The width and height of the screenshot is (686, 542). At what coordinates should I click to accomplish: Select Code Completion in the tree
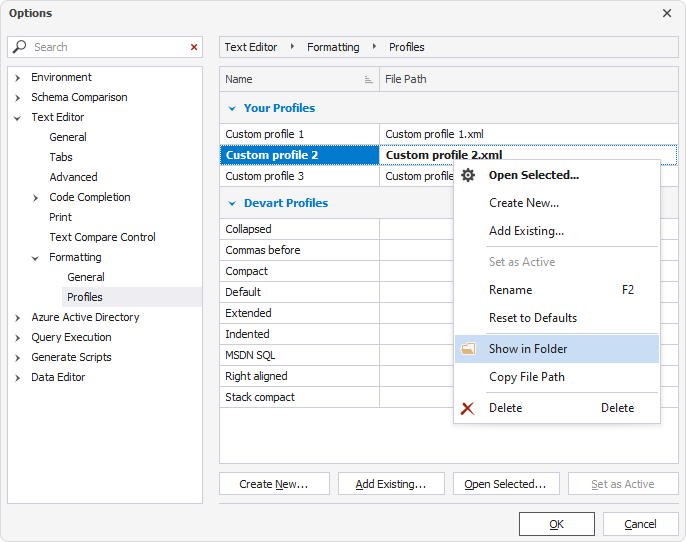coord(90,197)
